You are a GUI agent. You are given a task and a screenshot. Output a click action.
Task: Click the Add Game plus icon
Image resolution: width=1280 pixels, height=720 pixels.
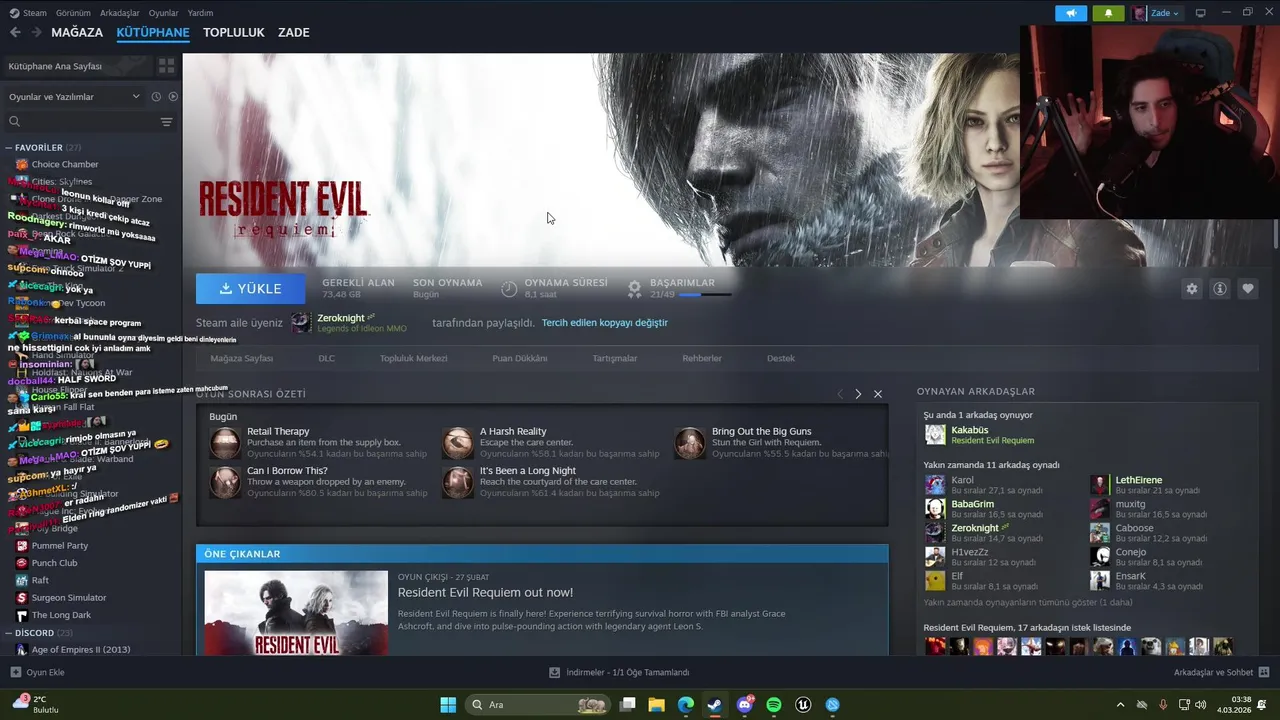[15, 672]
